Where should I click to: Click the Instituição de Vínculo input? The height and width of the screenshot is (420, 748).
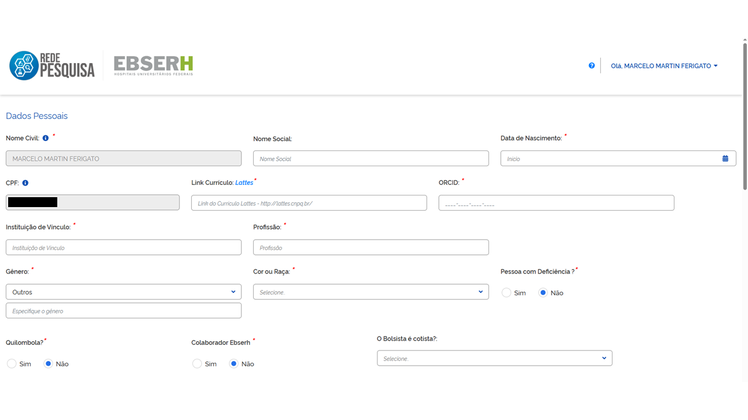pos(124,247)
